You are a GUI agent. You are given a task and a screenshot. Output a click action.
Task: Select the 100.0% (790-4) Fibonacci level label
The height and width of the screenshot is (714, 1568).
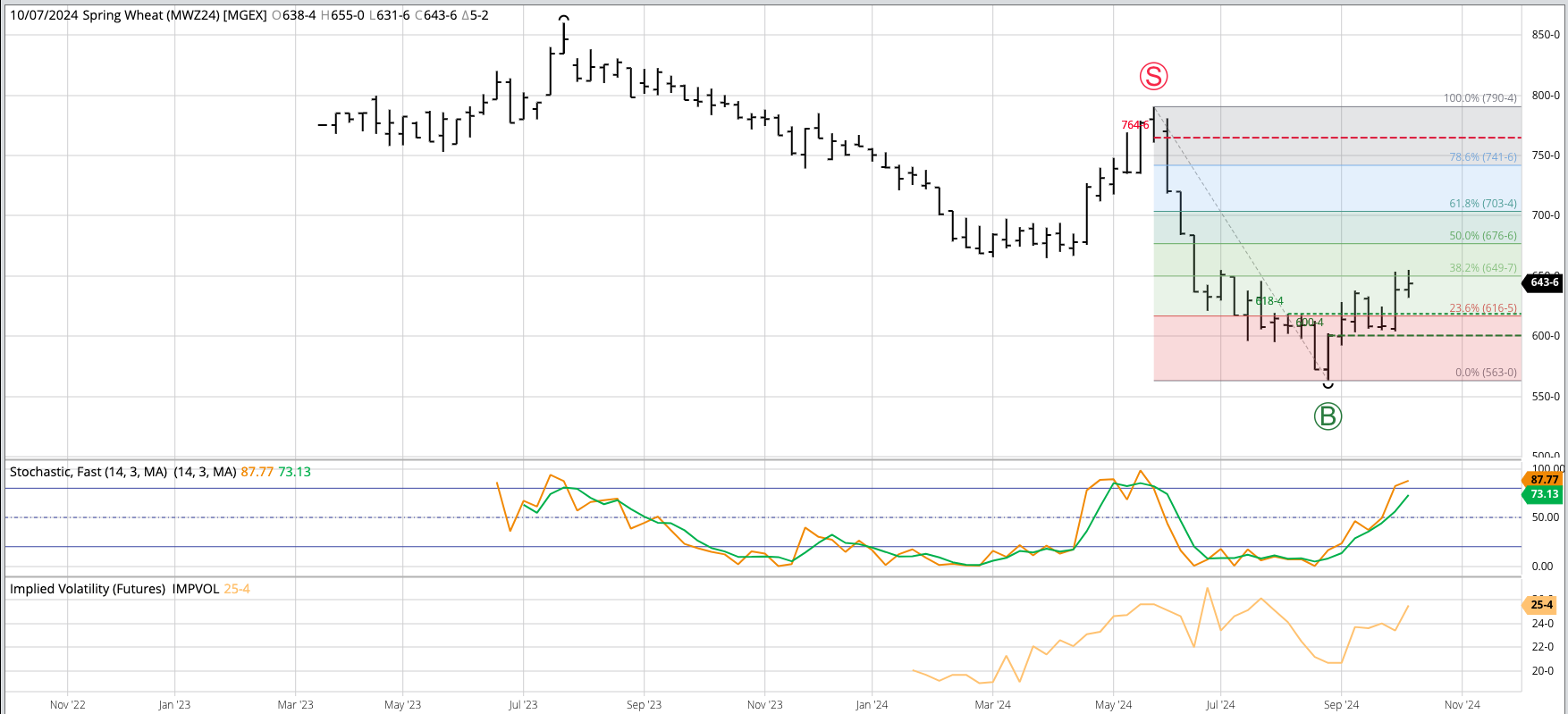pyautogui.click(x=1479, y=98)
